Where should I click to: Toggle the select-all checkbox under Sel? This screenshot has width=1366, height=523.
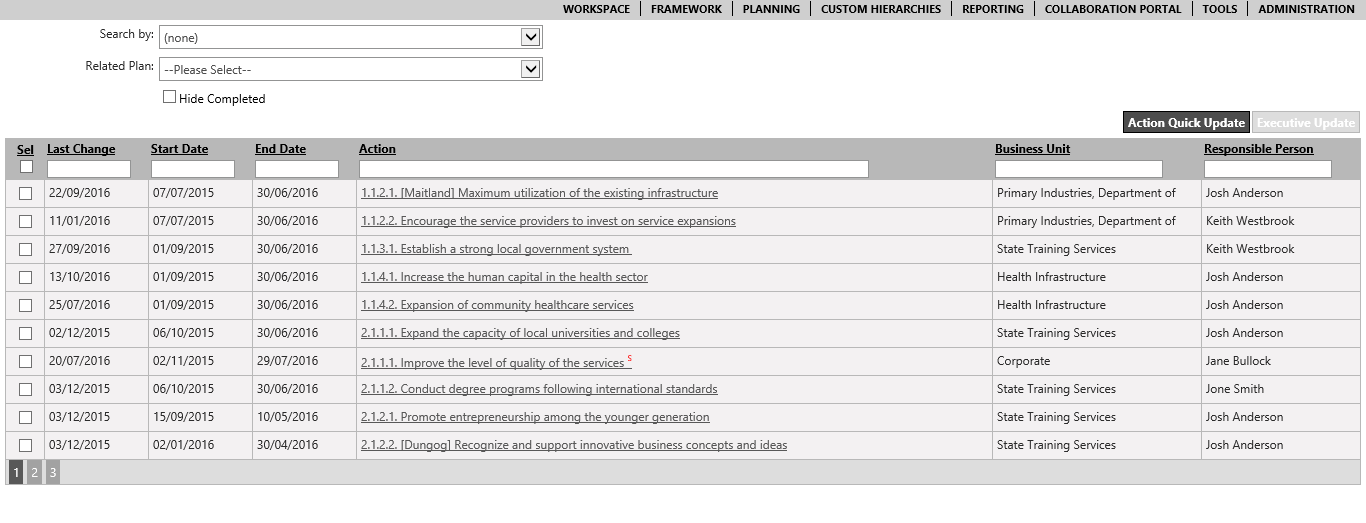click(26, 167)
